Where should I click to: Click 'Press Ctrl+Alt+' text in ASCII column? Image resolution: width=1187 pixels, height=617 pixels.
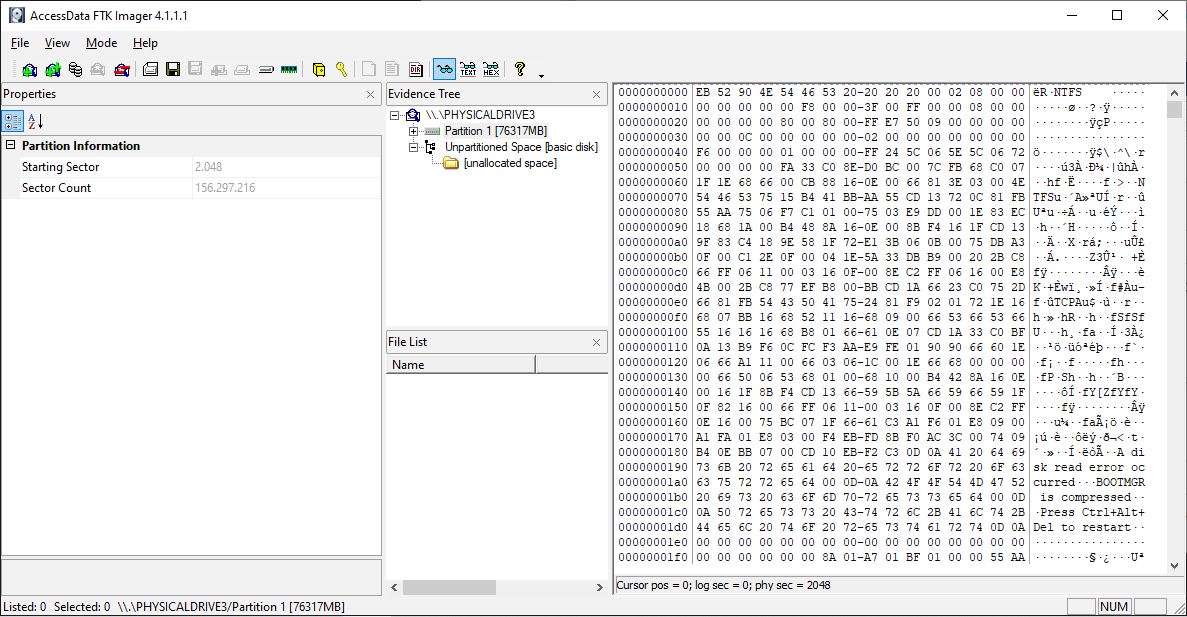point(1092,513)
